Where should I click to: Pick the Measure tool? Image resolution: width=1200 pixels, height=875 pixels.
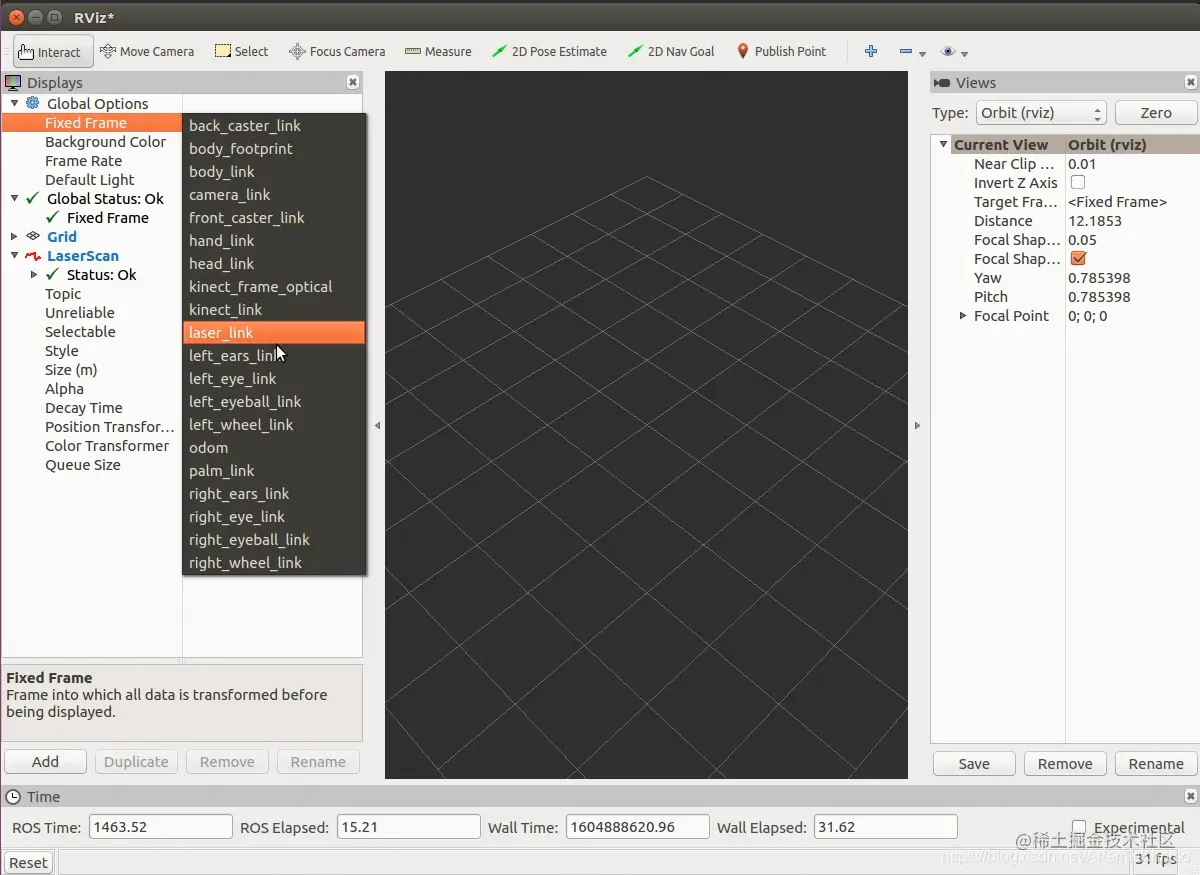438,51
